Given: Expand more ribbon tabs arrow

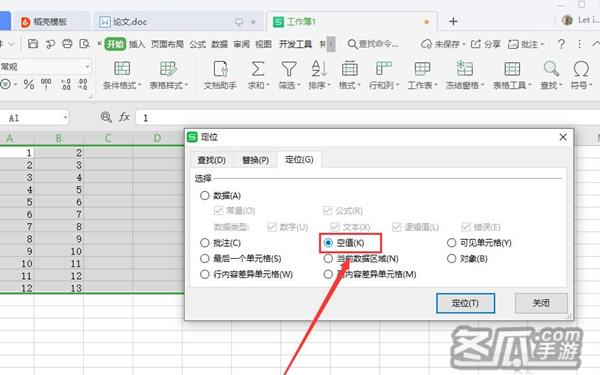Looking at the screenshot, I should 331,44.
